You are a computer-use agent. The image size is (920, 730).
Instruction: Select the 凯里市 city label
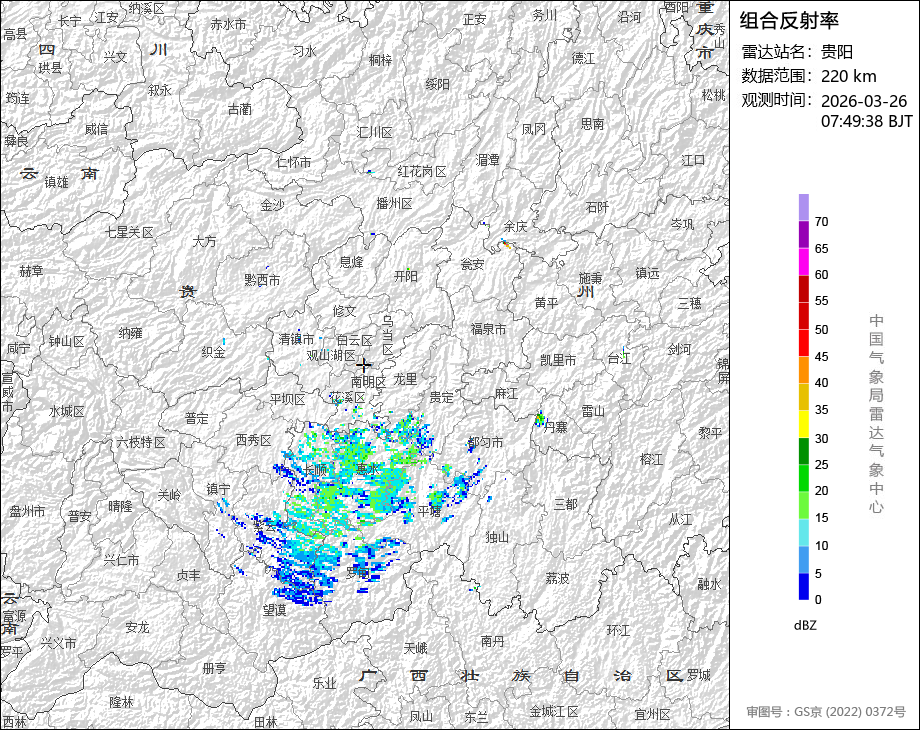point(557,360)
